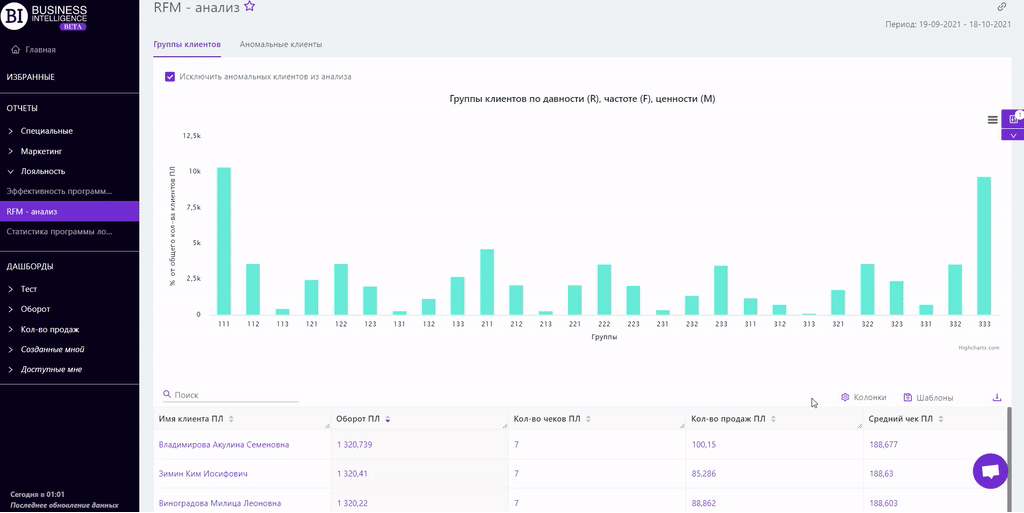Collapse Лояльность reports section
The image size is (1024, 513).
43,171
